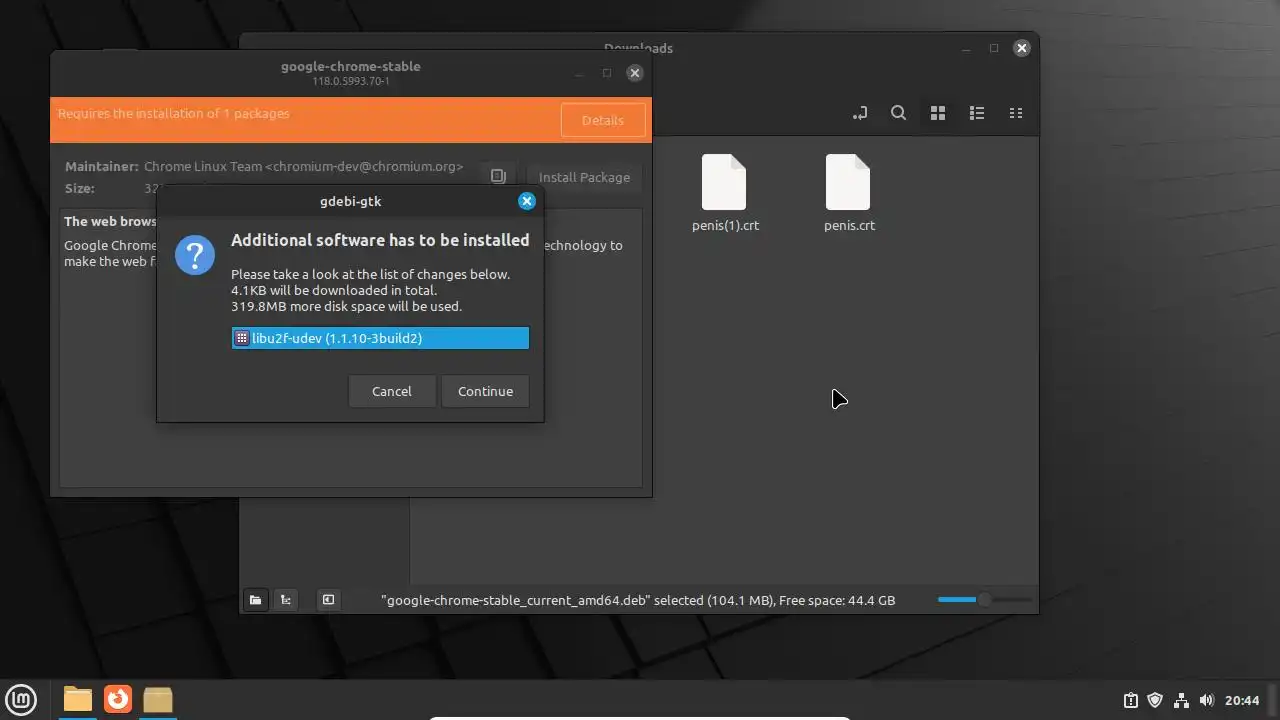
Task: Select the penis.crt file
Action: [x=849, y=194]
